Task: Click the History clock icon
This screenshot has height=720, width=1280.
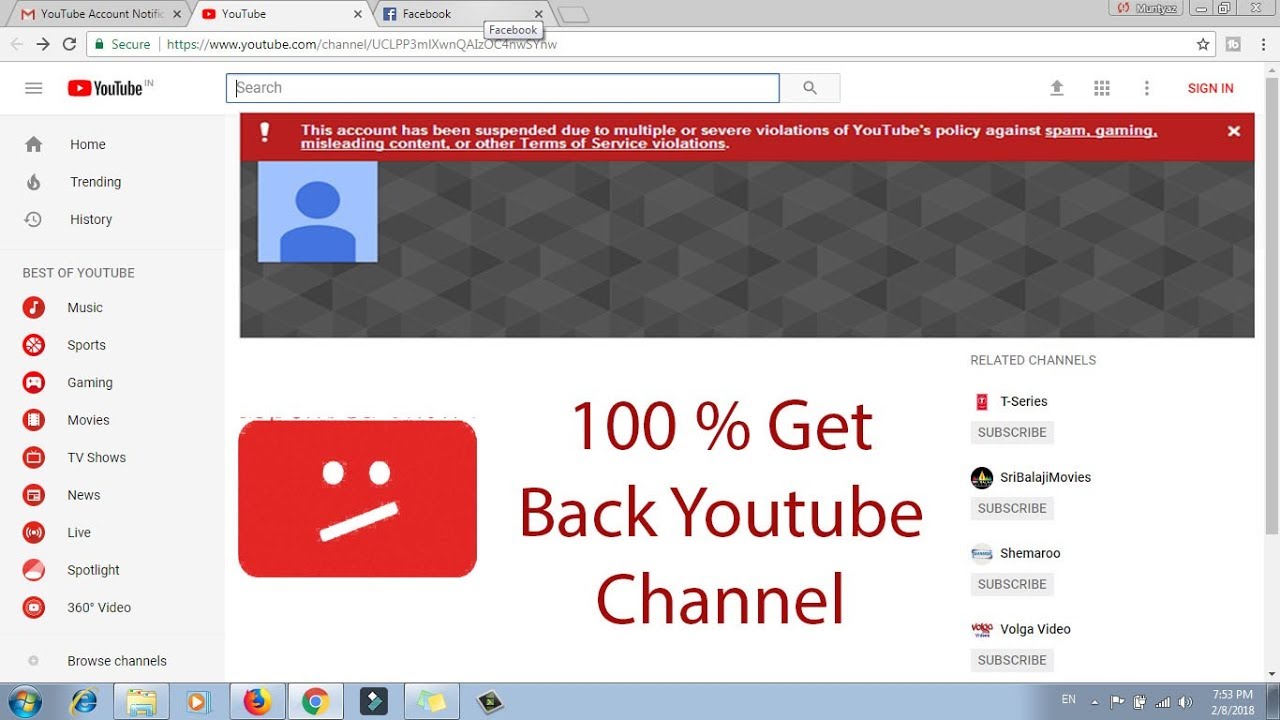Action: pos(33,219)
